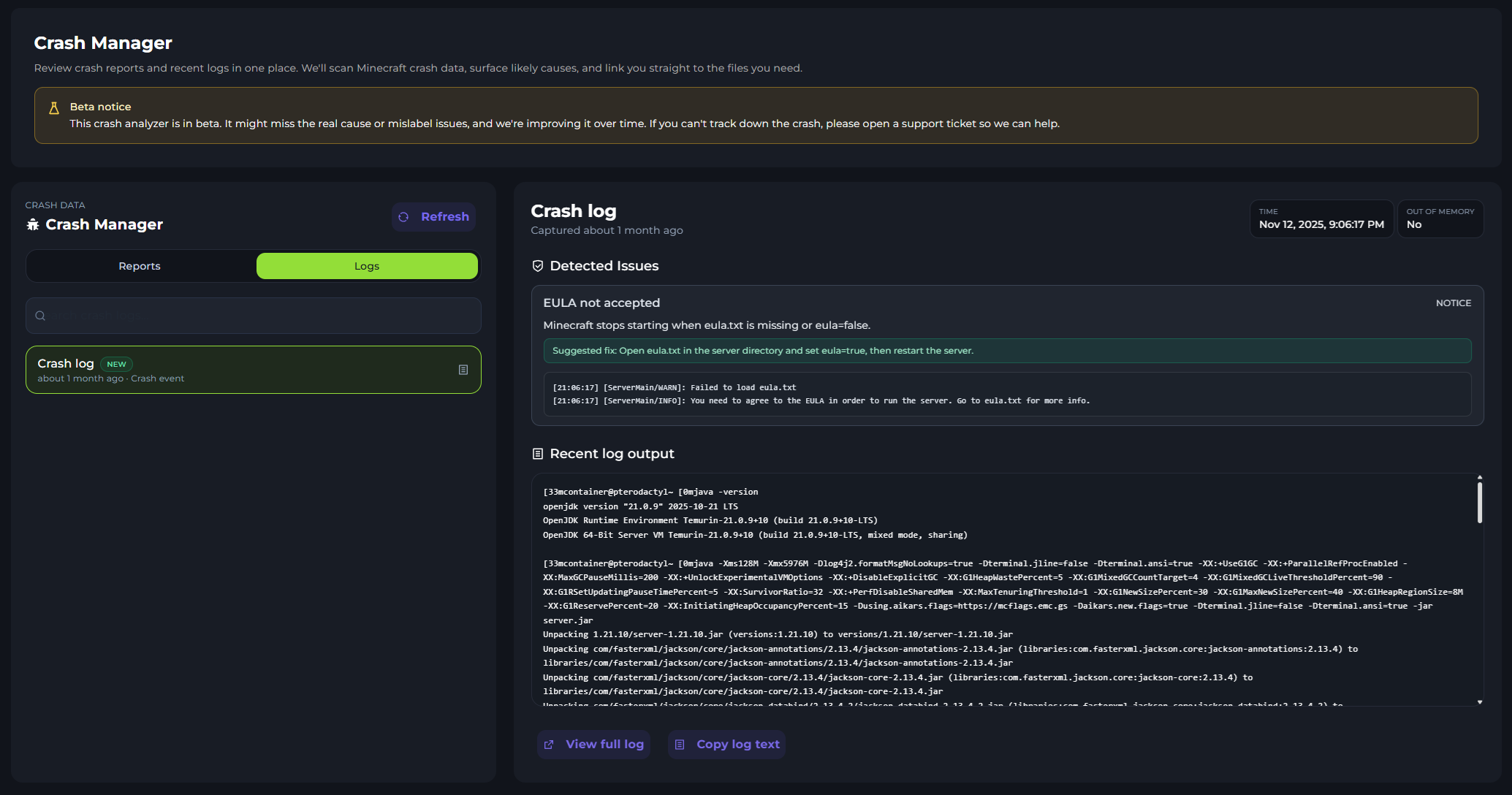Viewport: 1512px width, 795px height.
Task: Open the View full log button
Action: [x=593, y=745]
